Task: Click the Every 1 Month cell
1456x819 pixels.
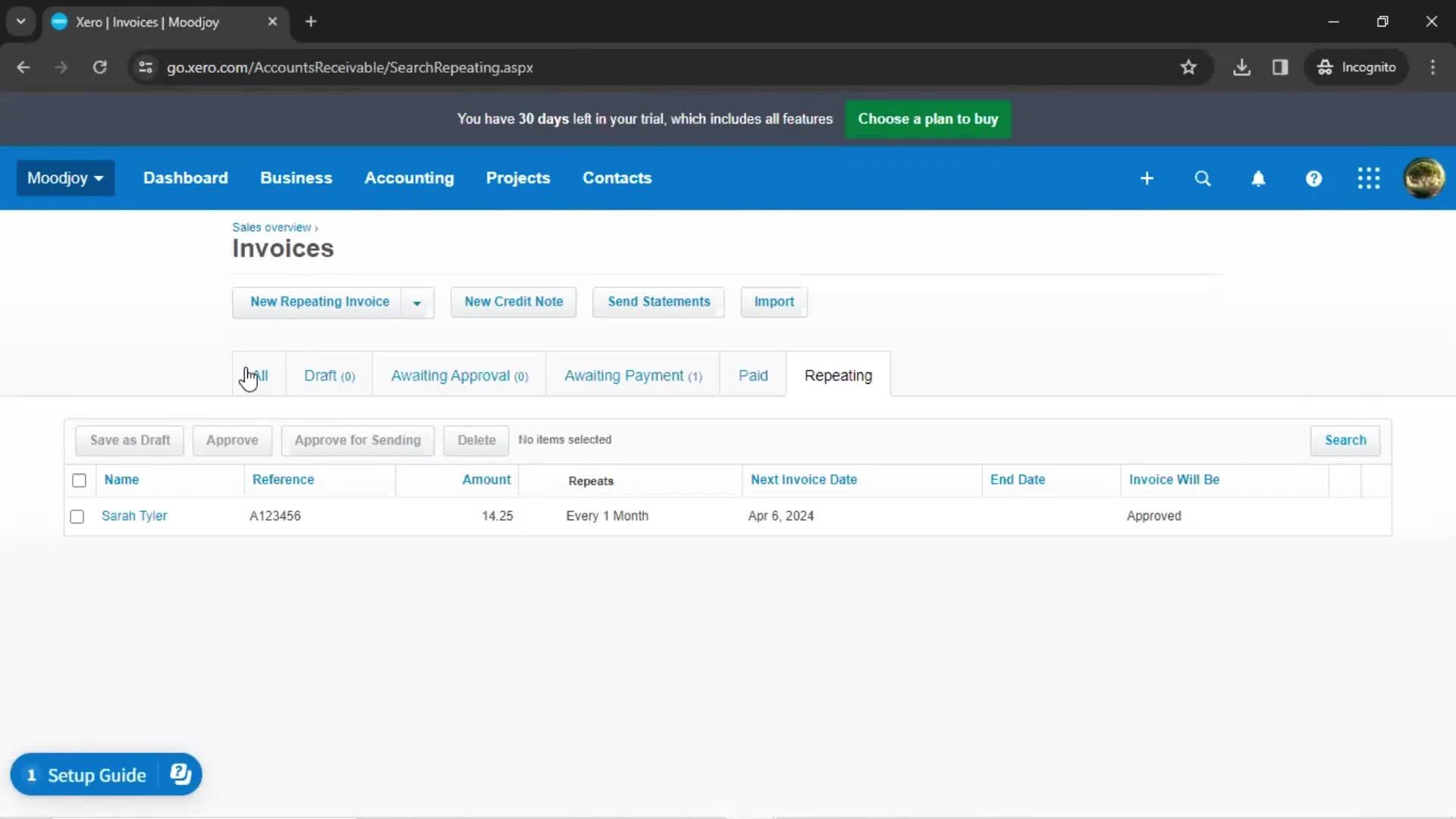Action: coord(607,516)
